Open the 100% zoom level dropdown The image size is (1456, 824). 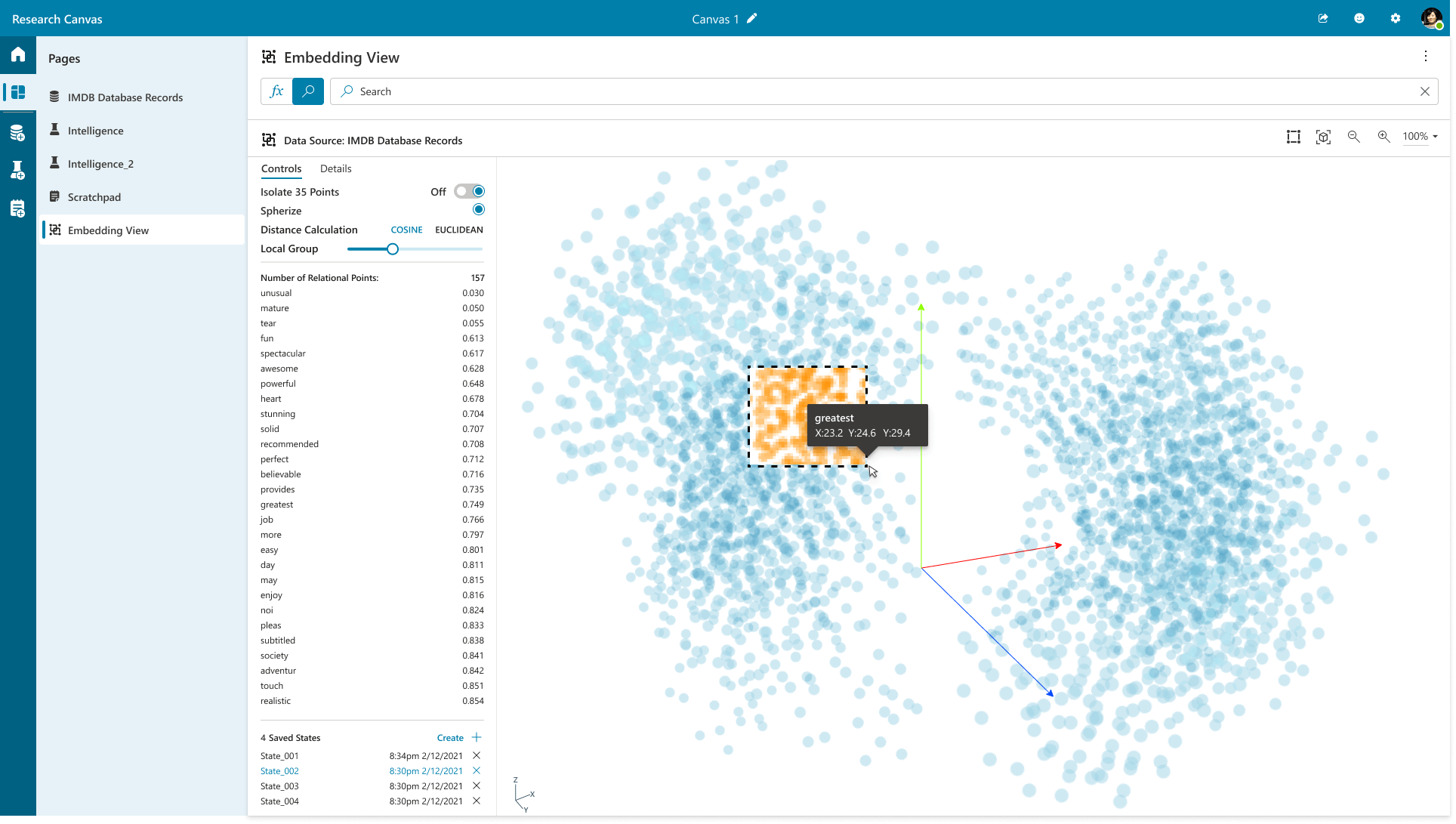1420,137
